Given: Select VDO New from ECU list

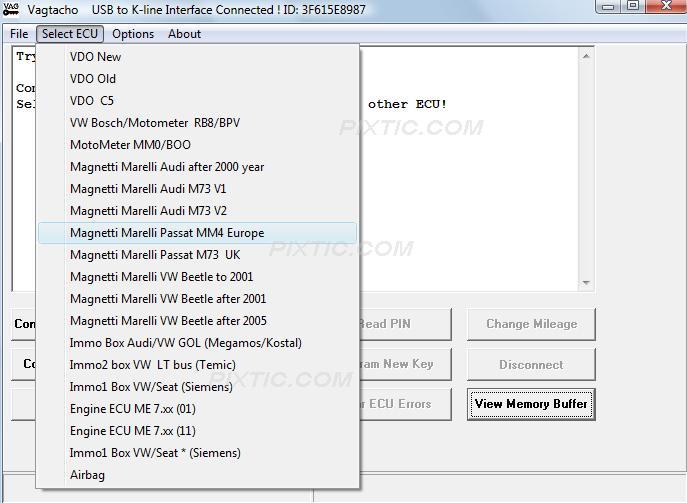Looking at the screenshot, I should pyautogui.click(x=96, y=57).
